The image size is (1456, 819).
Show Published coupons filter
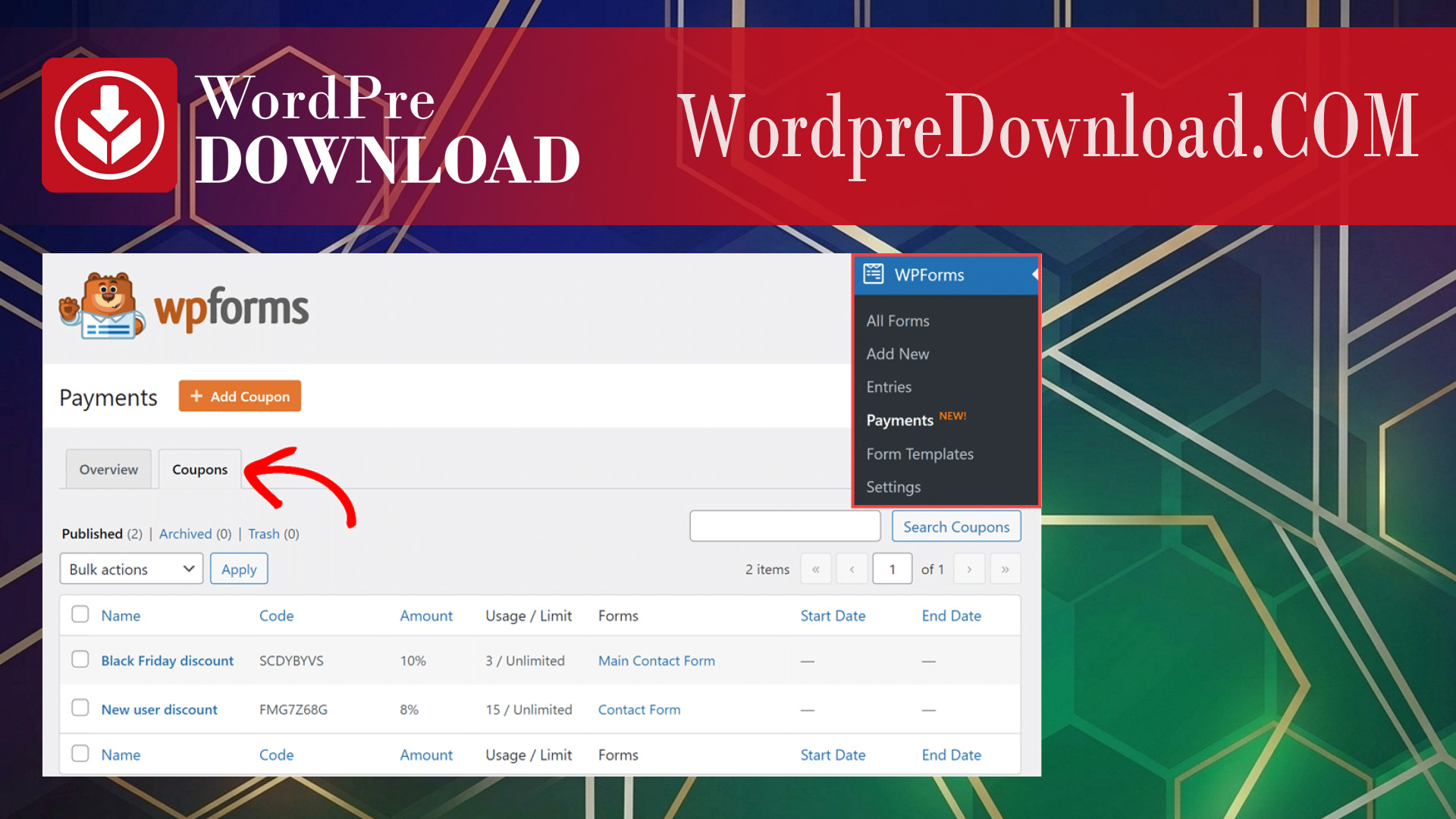point(92,534)
